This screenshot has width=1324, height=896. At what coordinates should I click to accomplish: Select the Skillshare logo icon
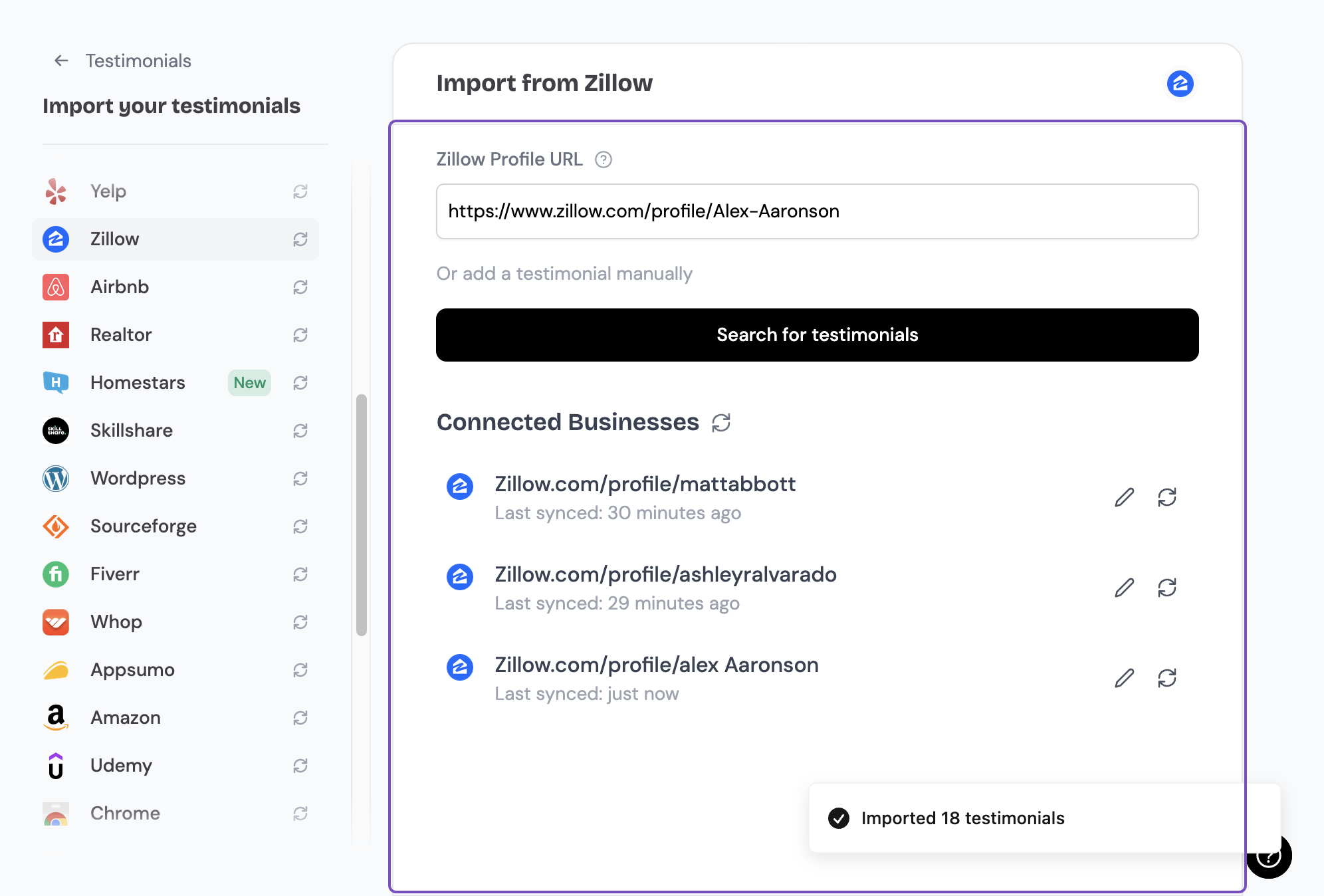coord(56,431)
